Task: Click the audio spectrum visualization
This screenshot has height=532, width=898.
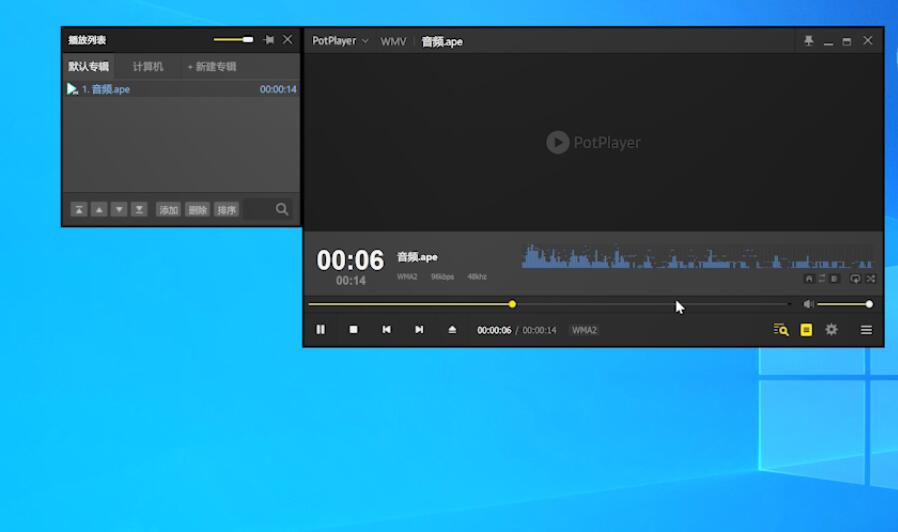Action: (x=697, y=257)
